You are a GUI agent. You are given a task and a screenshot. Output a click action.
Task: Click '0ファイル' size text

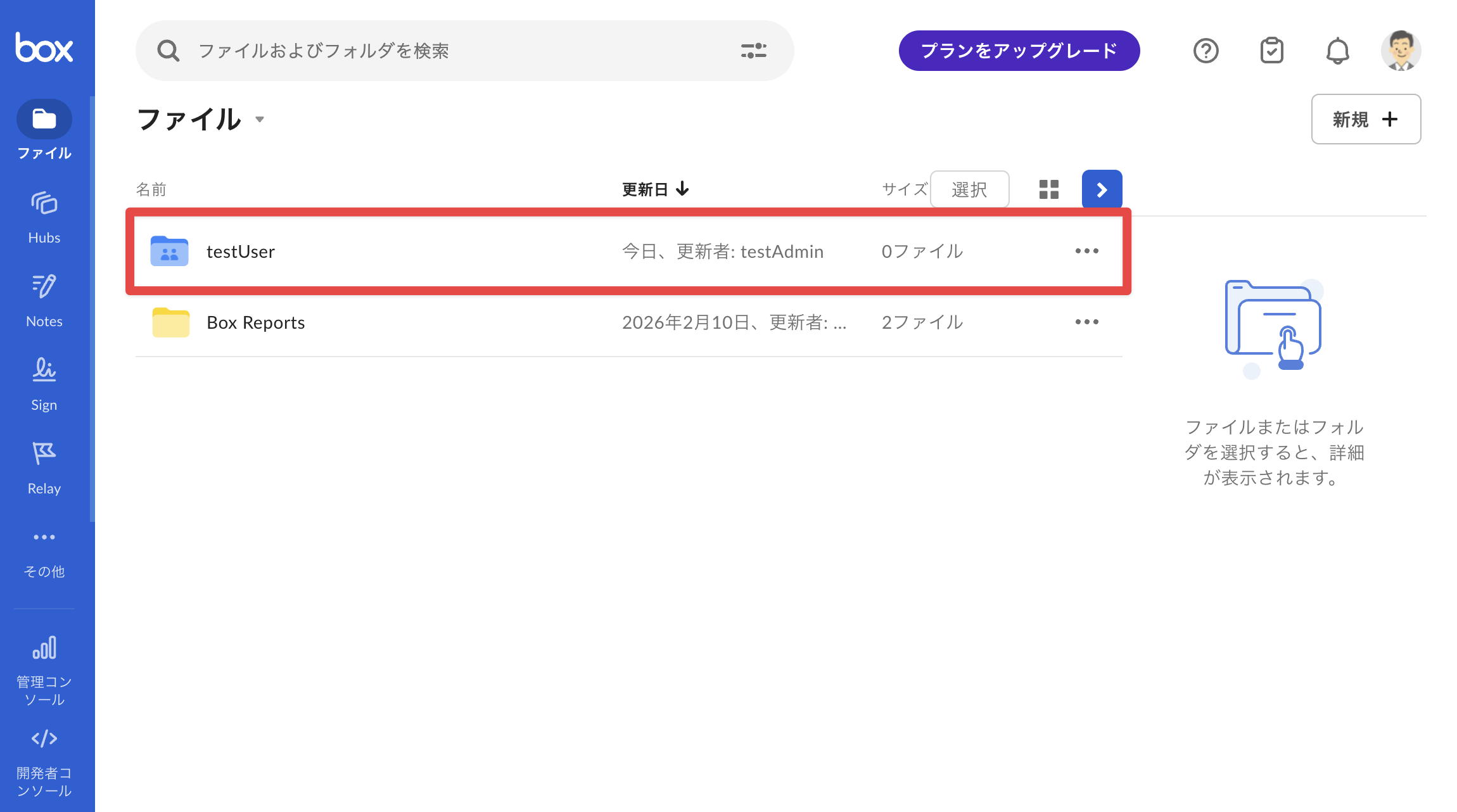922,251
